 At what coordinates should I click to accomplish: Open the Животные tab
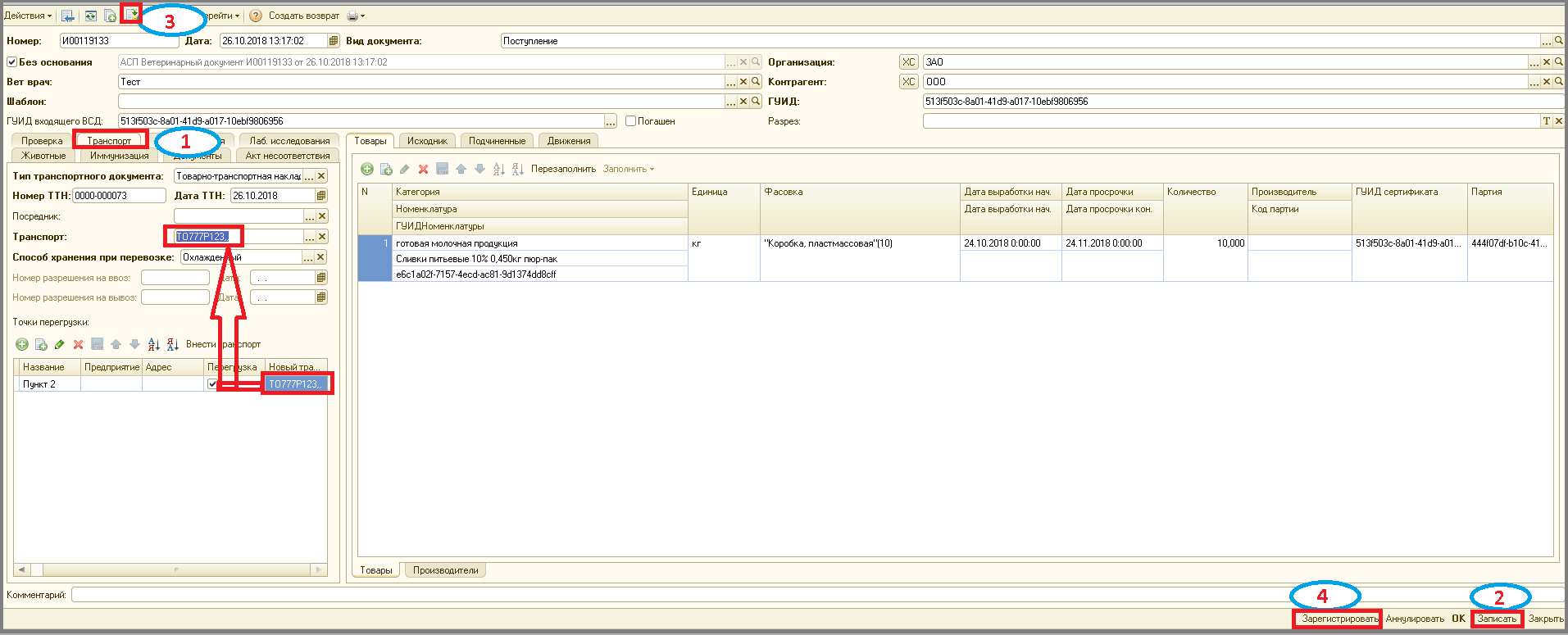pos(43,156)
